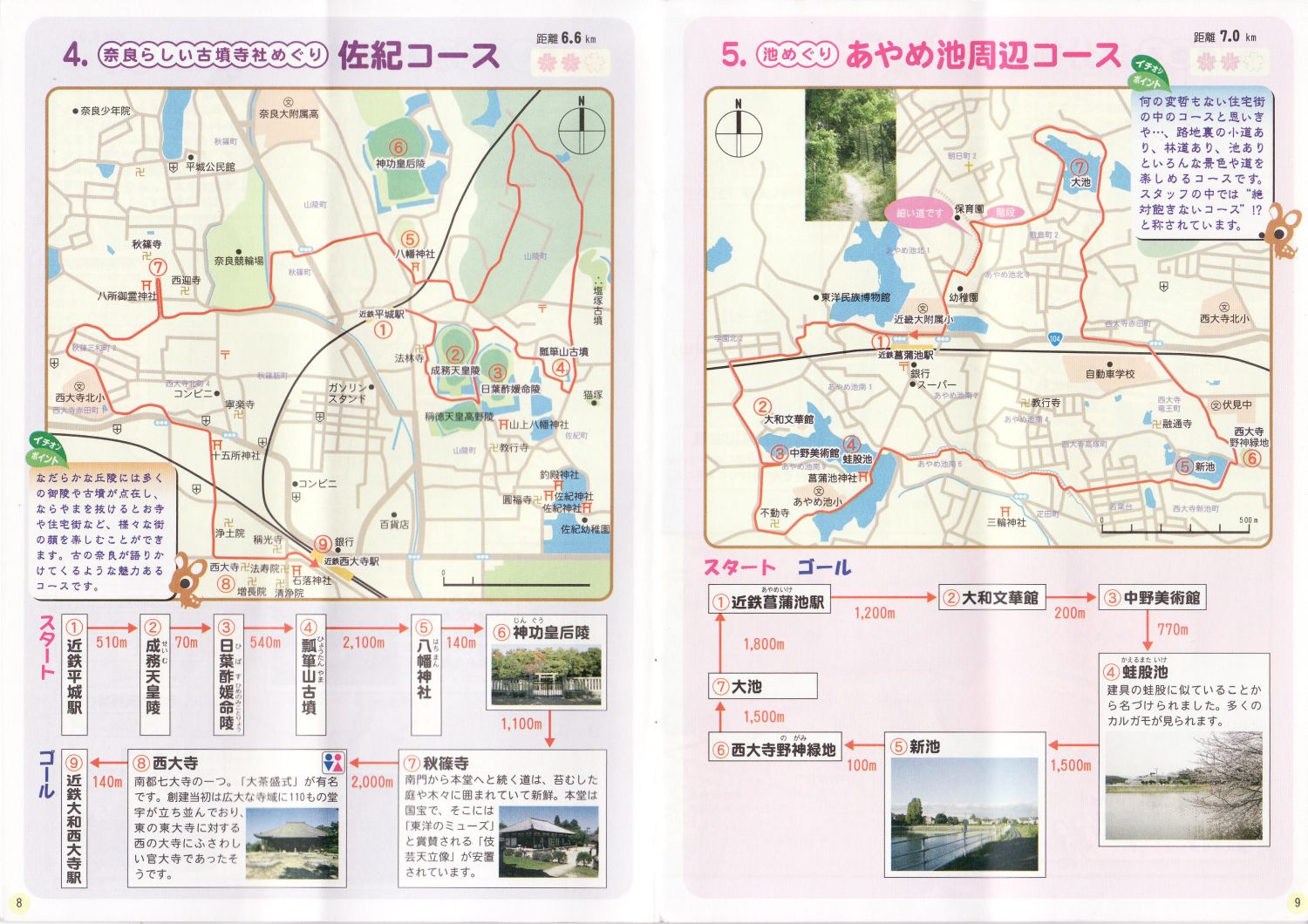Image resolution: width=1308 pixels, height=924 pixels.
Task: Click the 距離 7.0 km label
Action: [x=1225, y=37]
